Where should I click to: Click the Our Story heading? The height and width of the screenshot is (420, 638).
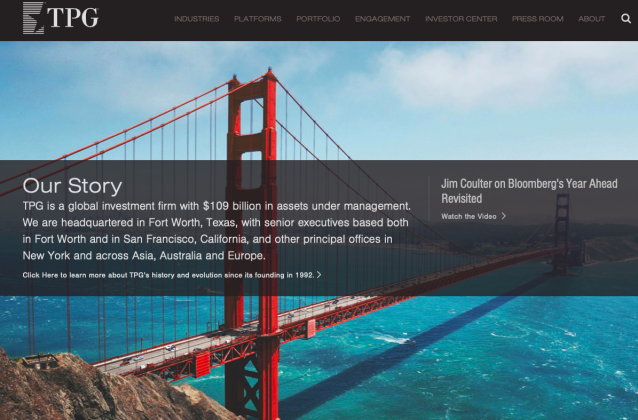pyautogui.click(x=72, y=186)
